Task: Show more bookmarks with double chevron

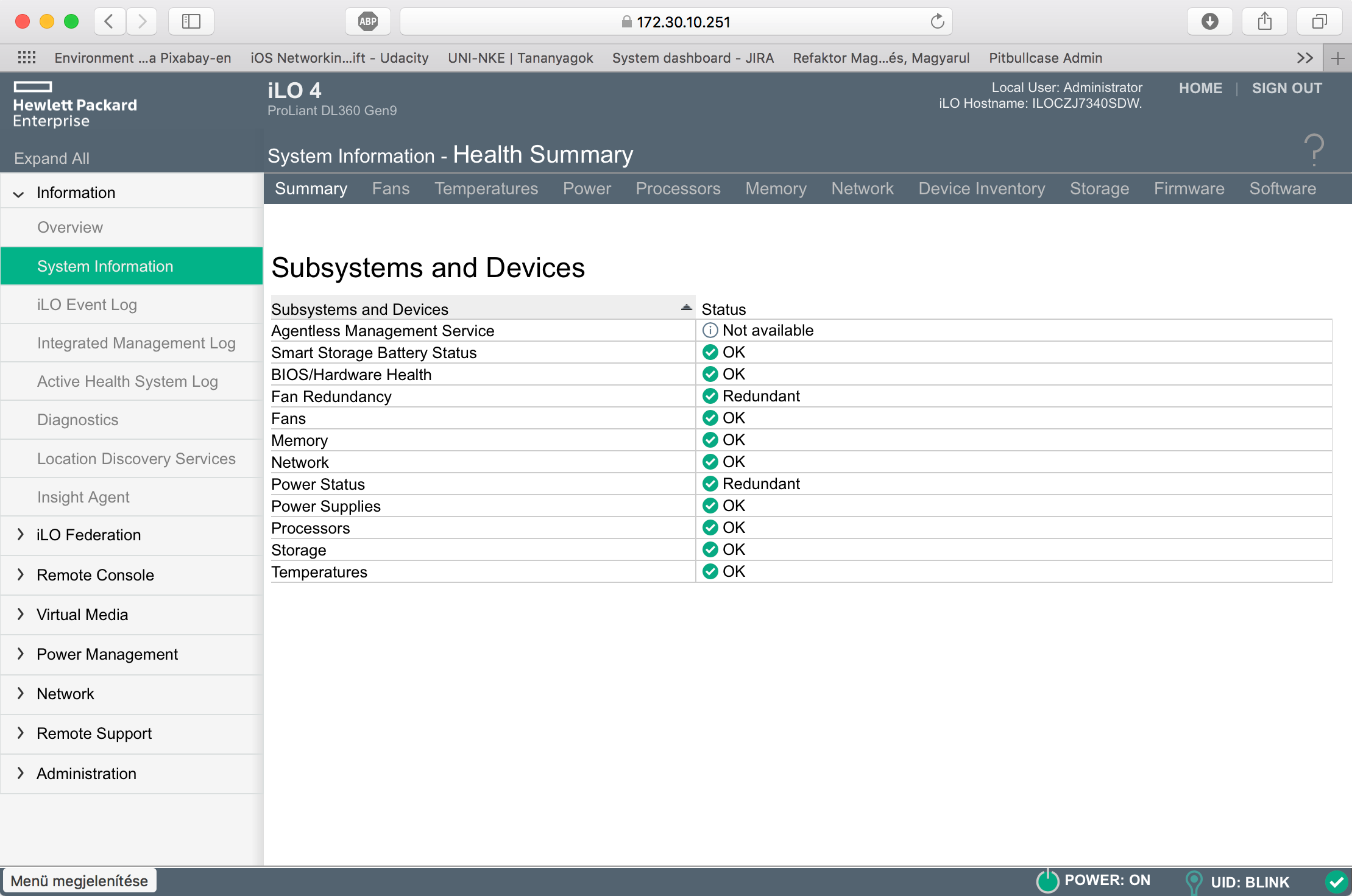Action: [x=1304, y=58]
